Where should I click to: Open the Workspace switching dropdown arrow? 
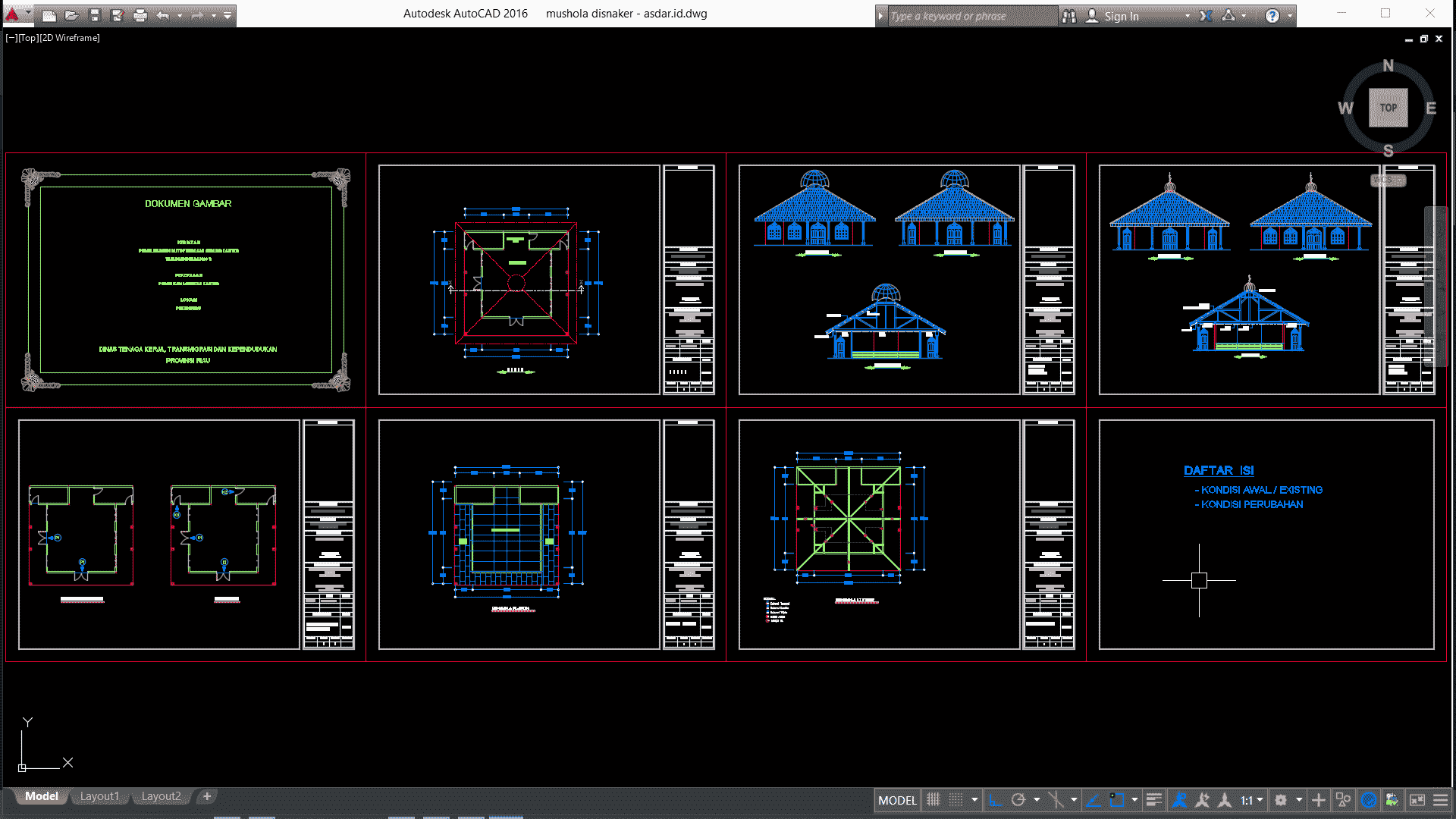[1299, 800]
